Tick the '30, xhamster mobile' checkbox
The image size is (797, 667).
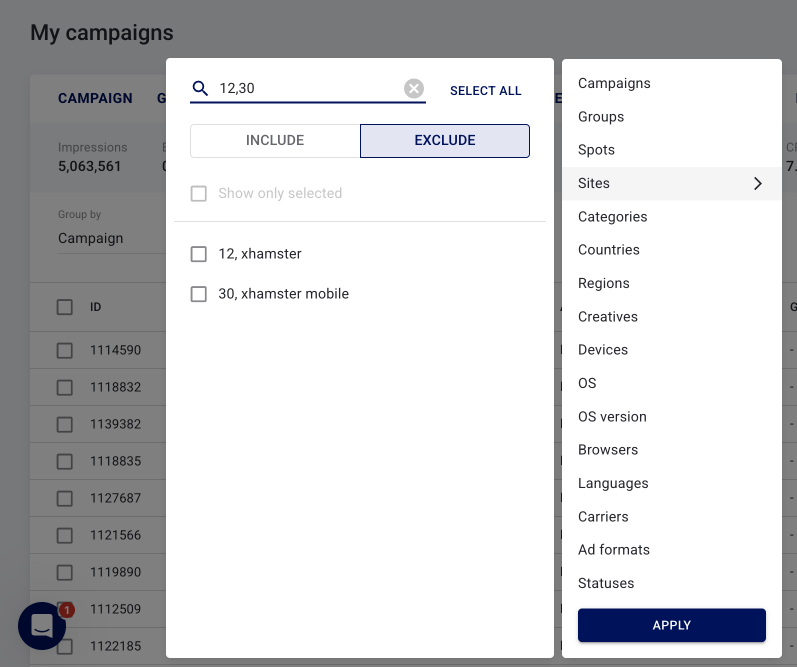coord(199,294)
